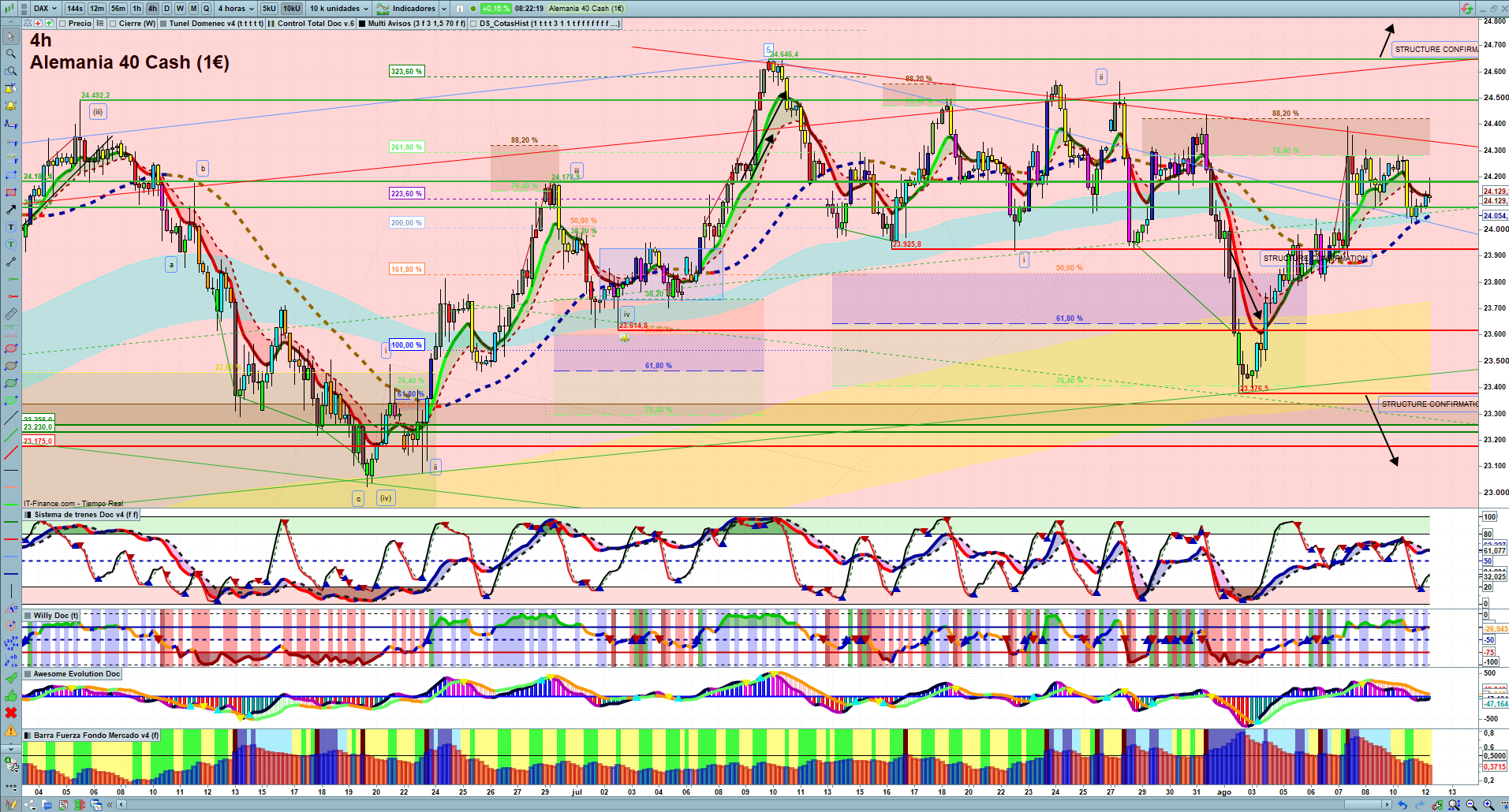Pick the text annotation tool
The height and width of the screenshot is (812, 1509).
tap(11, 227)
